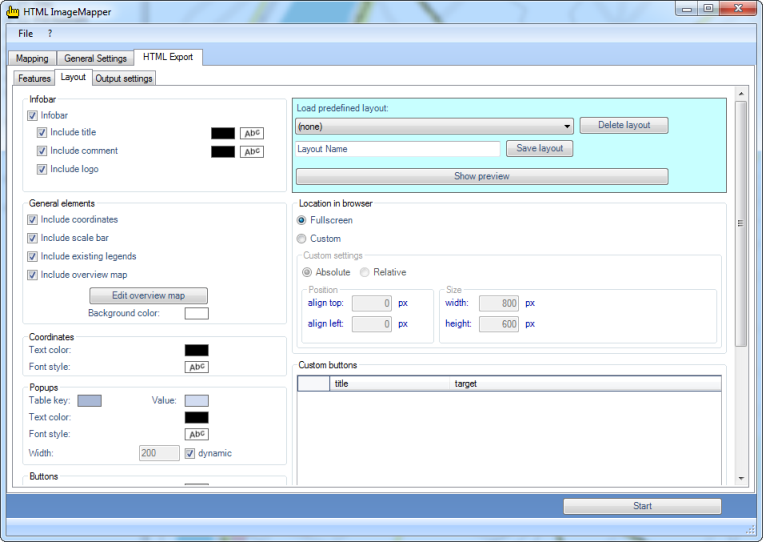Image resolution: width=763 pixels, height=542 pixels.
Task: Click the HTML ImageMapper title bar icon
Action: [12, 9]
